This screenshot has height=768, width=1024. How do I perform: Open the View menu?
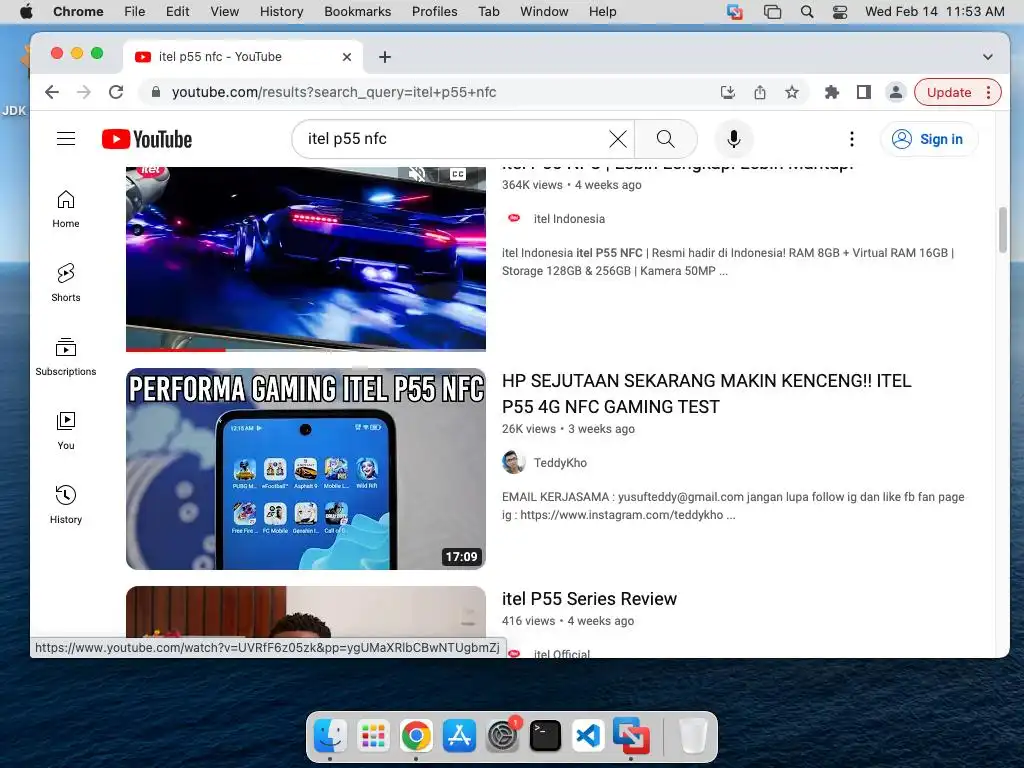[224, 12]
